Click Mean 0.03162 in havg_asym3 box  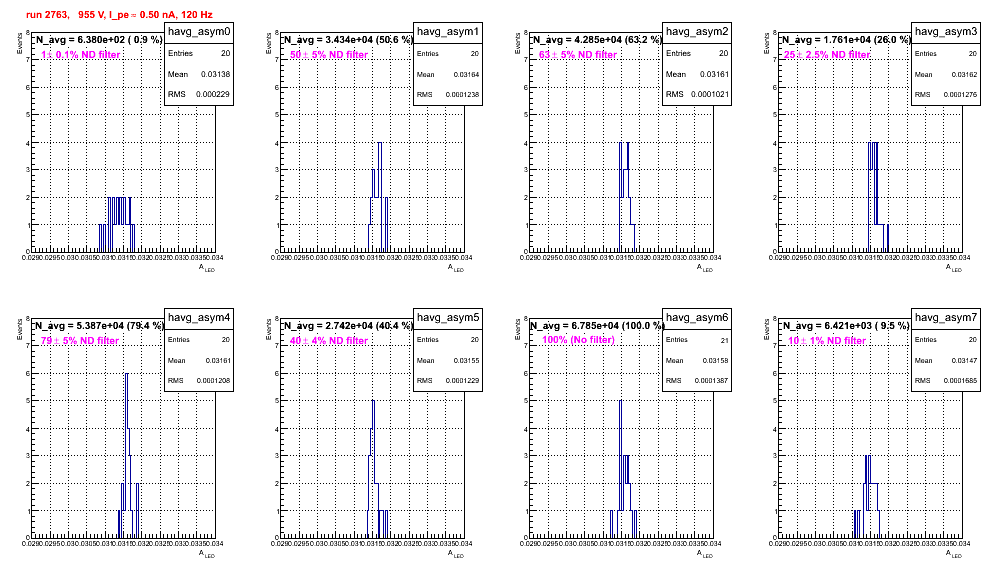pos(946,74)
